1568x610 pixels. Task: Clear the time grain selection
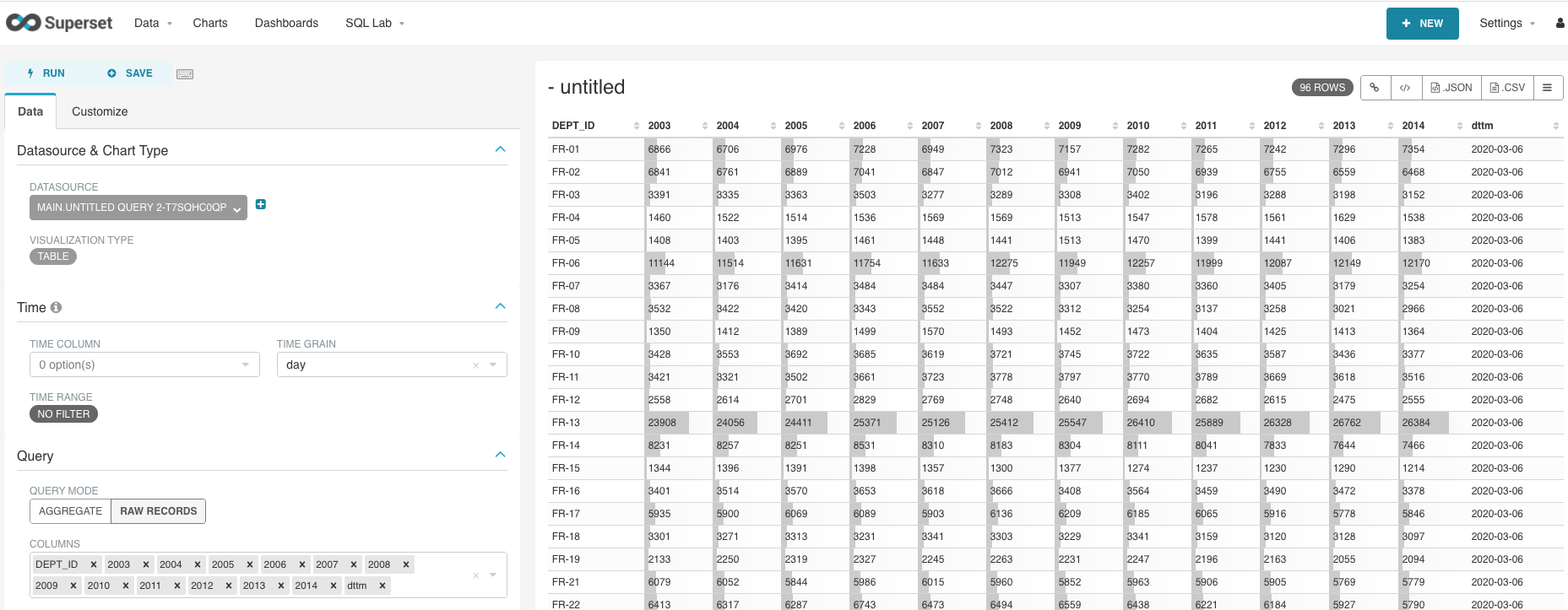tap(475, 365)
